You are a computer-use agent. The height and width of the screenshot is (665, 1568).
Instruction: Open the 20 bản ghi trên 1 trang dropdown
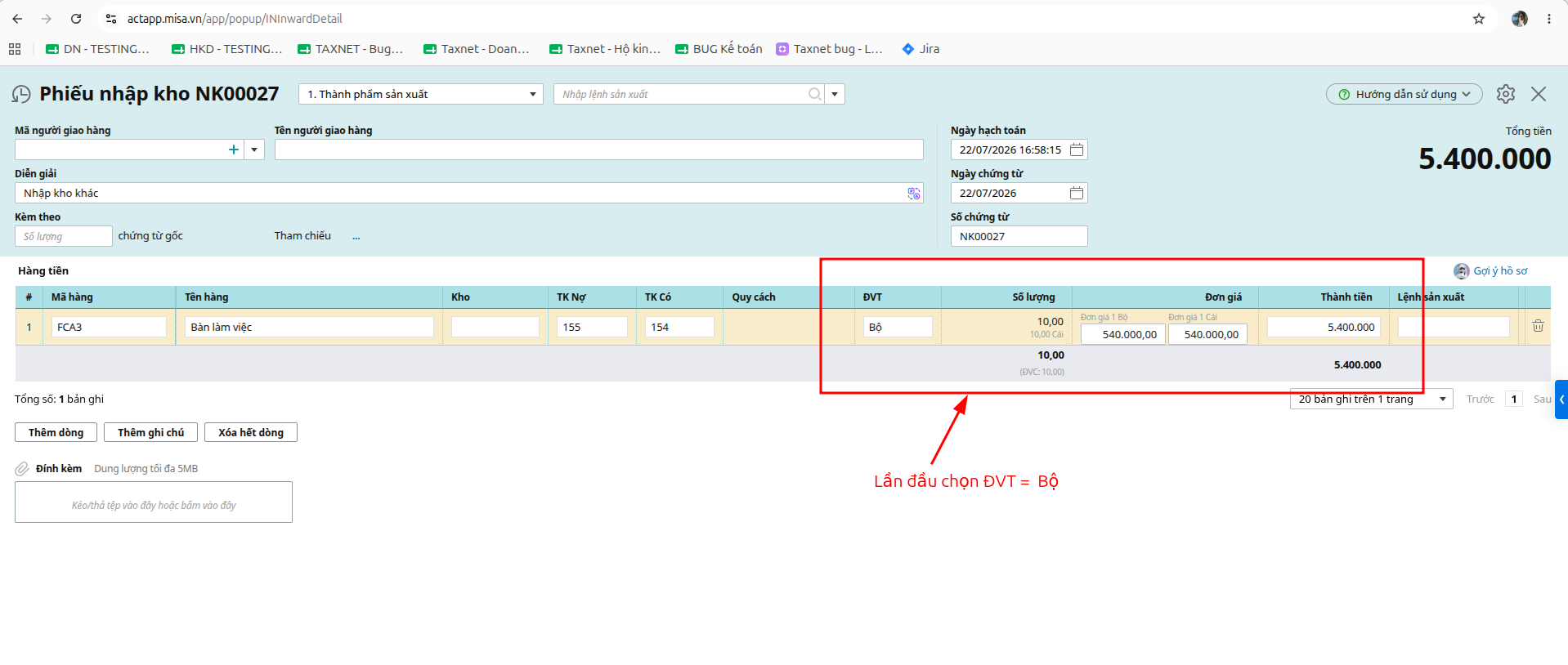1371,399
